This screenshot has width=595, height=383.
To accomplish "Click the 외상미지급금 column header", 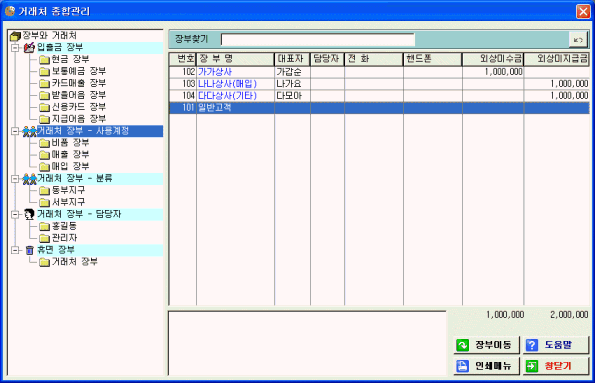I will click(556, 59).
